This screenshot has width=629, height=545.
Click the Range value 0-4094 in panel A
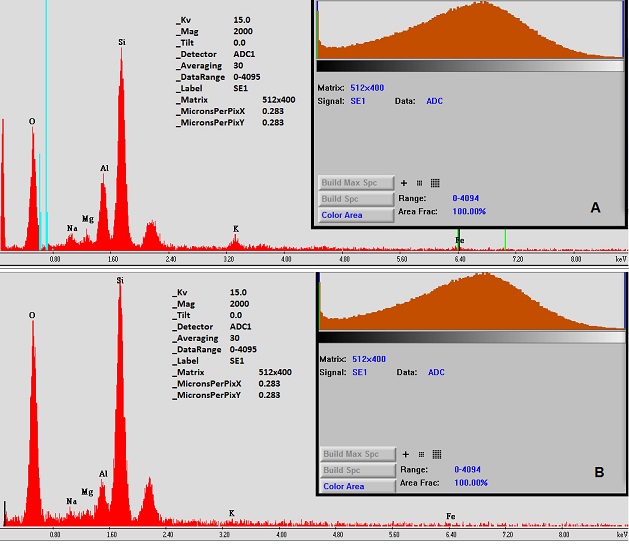(x=470, y=198)
